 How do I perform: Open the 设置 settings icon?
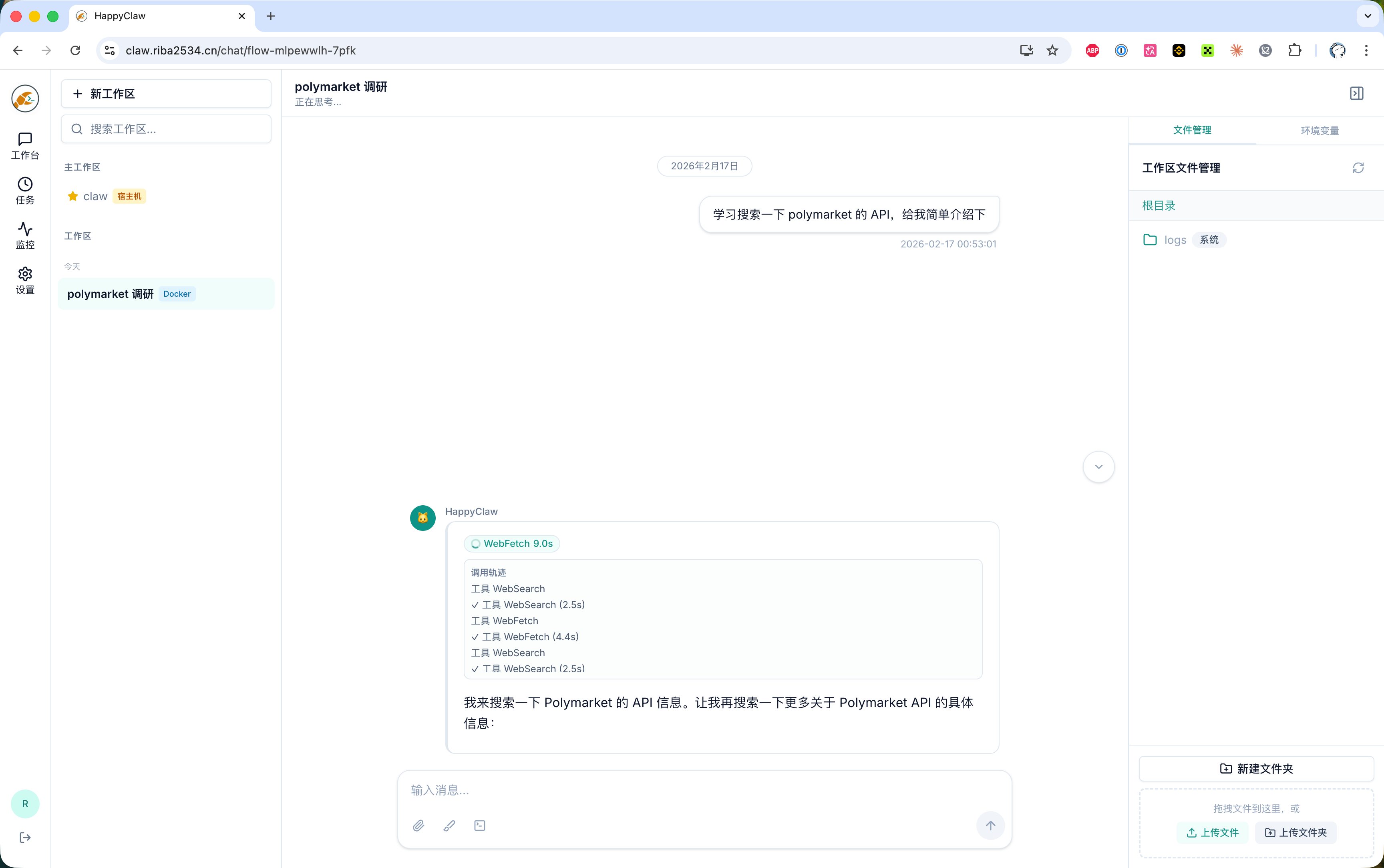25,280
